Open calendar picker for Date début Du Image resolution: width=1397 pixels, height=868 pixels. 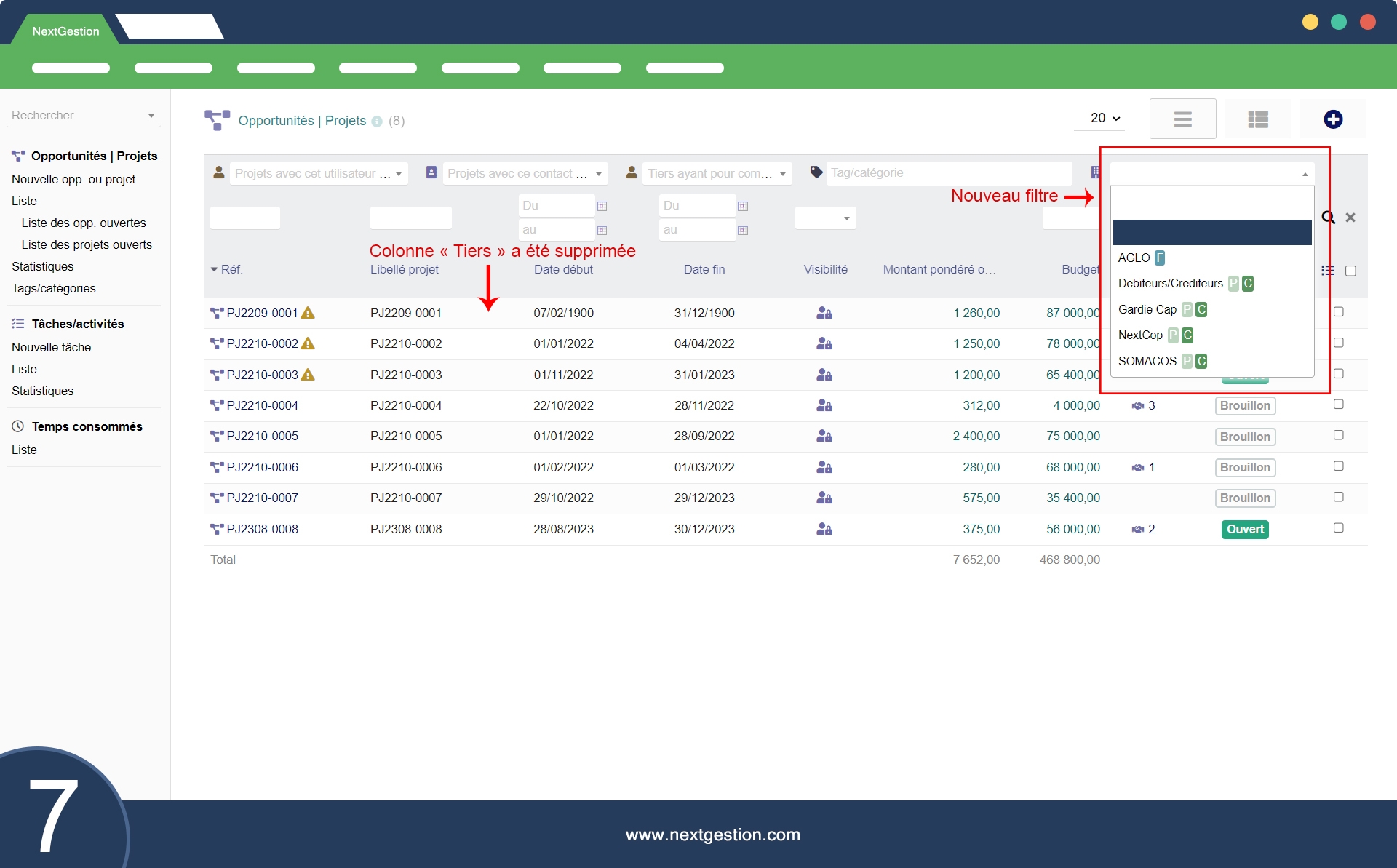coord(602,206)
